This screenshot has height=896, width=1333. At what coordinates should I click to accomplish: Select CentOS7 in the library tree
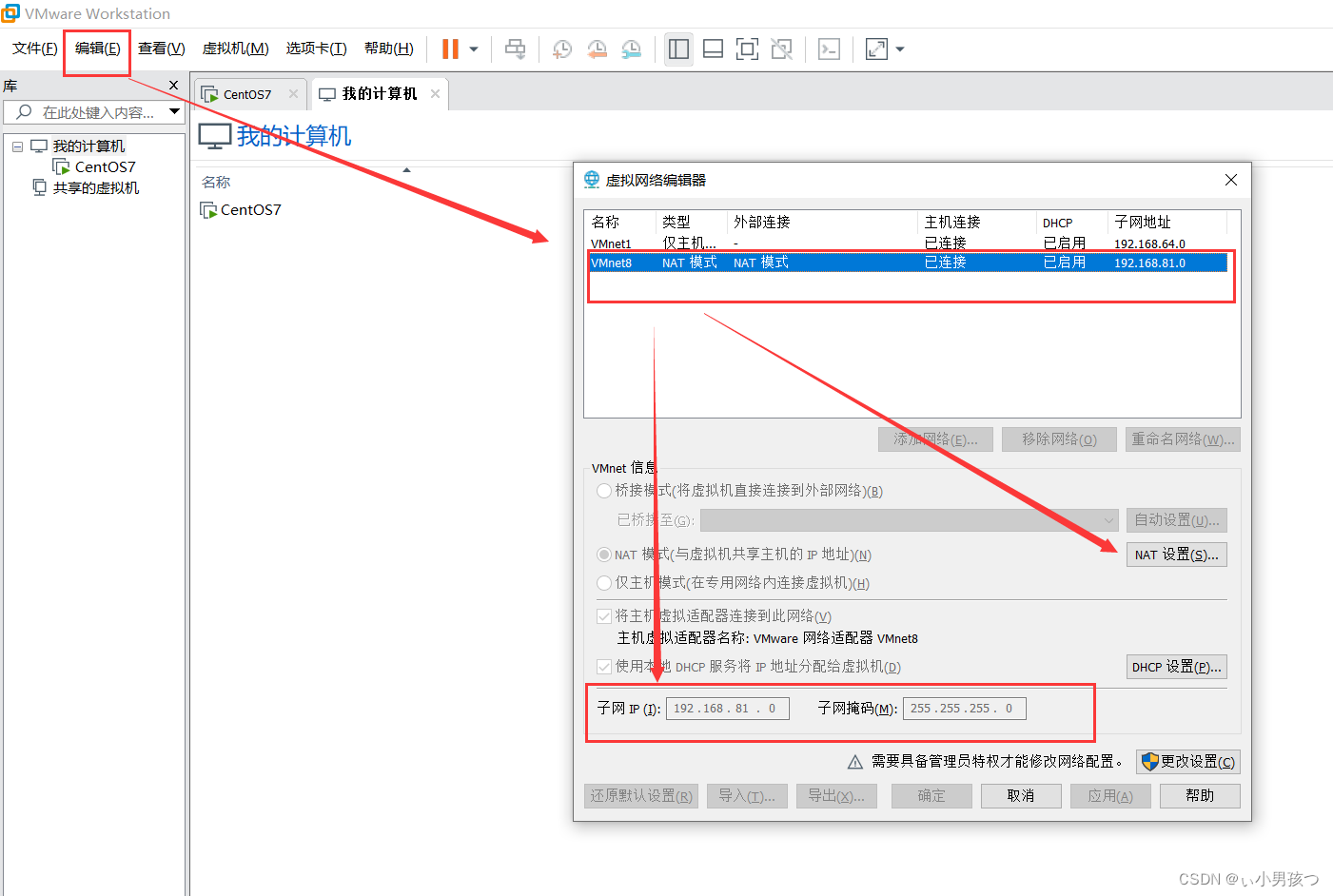(x=105, y=167)
